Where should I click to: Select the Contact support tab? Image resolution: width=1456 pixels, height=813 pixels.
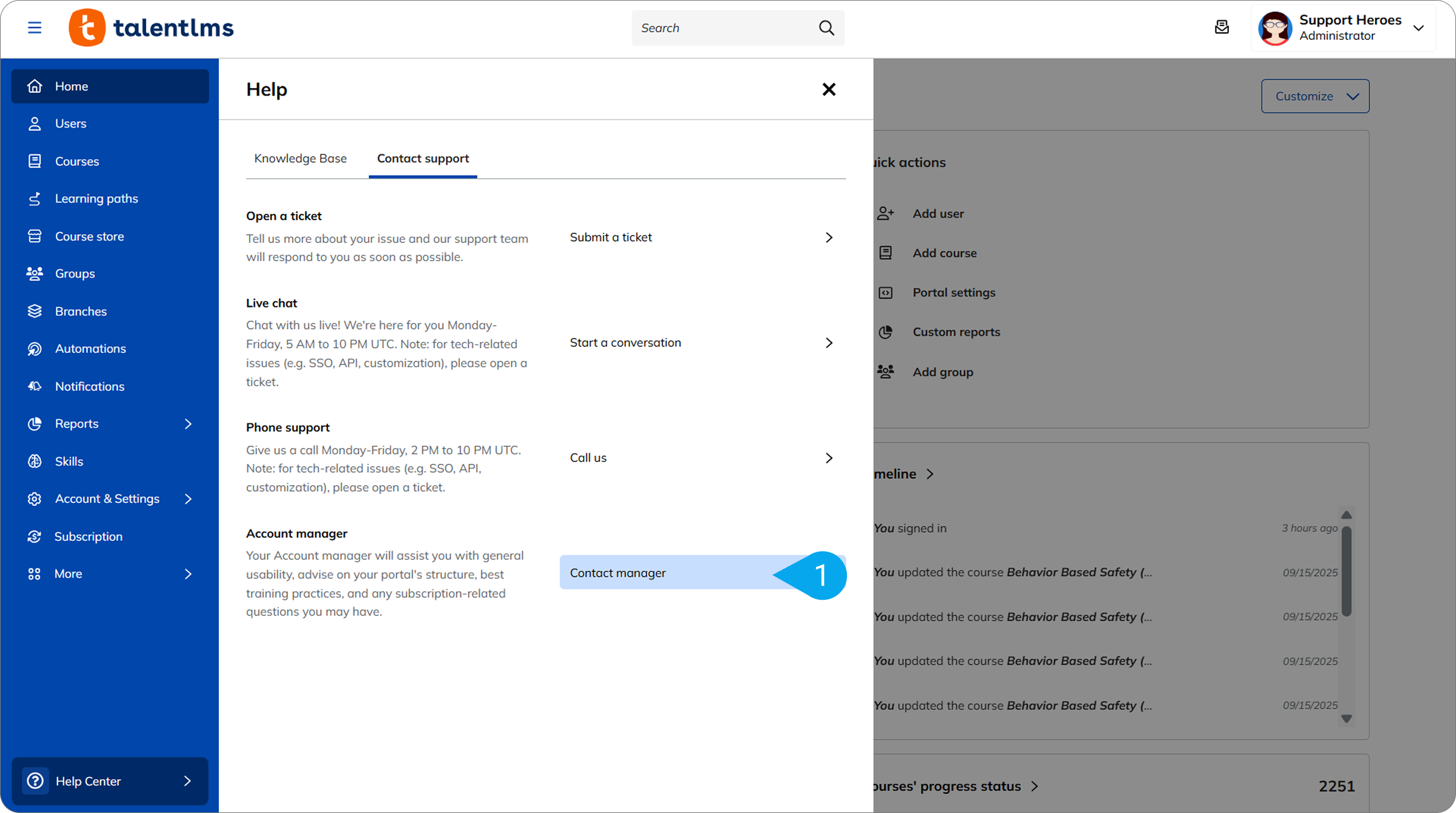423,158
